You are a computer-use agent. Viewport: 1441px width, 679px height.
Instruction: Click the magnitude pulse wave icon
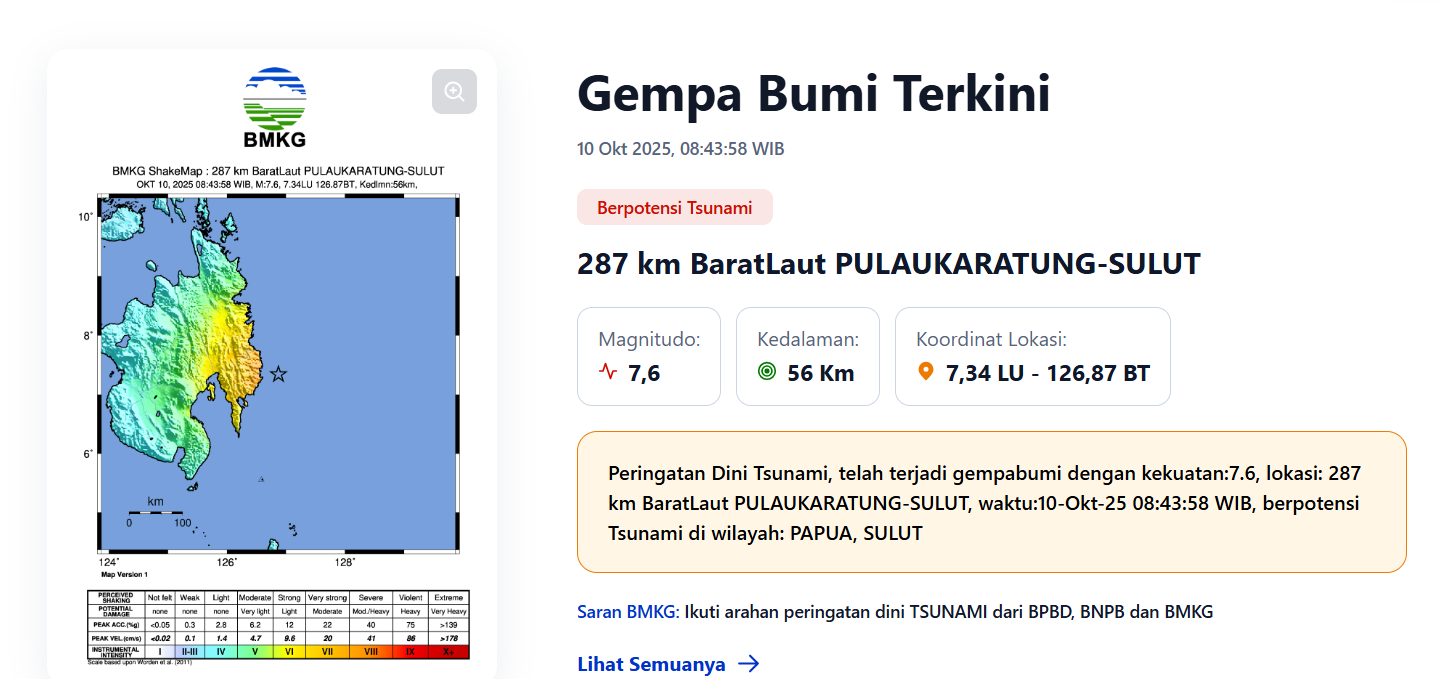(x=608, y=372)
